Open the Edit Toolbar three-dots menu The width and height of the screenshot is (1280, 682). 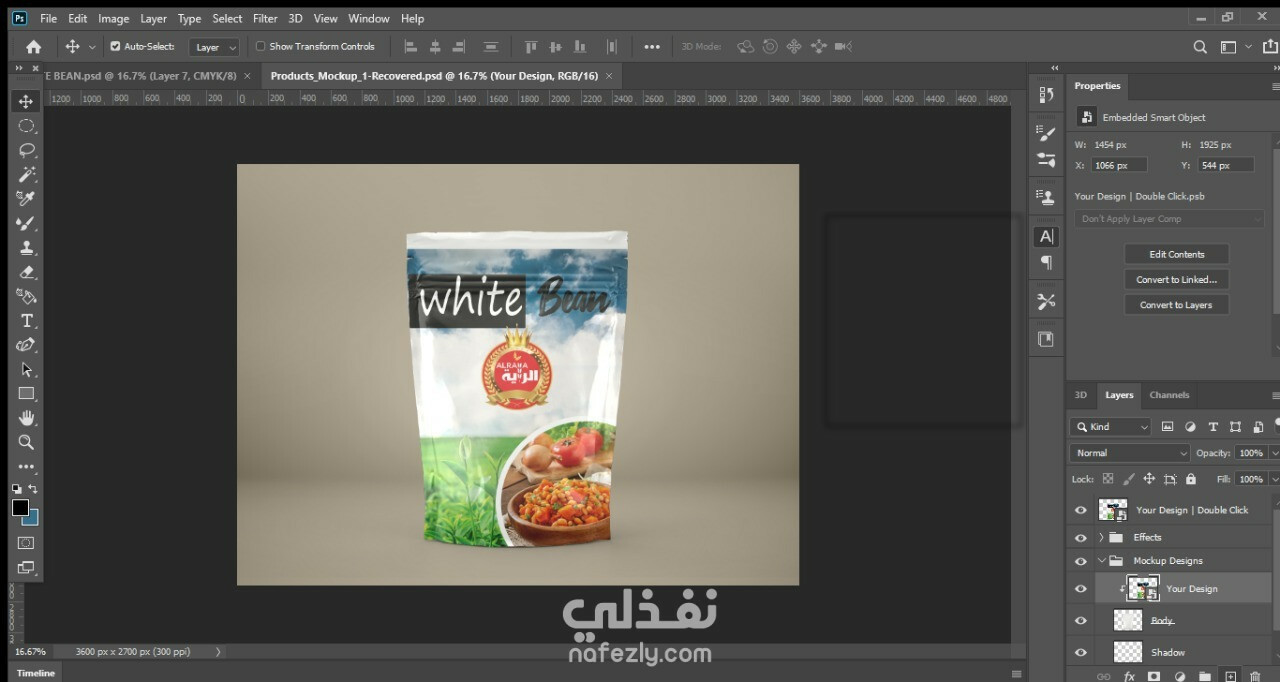[26, 467]
